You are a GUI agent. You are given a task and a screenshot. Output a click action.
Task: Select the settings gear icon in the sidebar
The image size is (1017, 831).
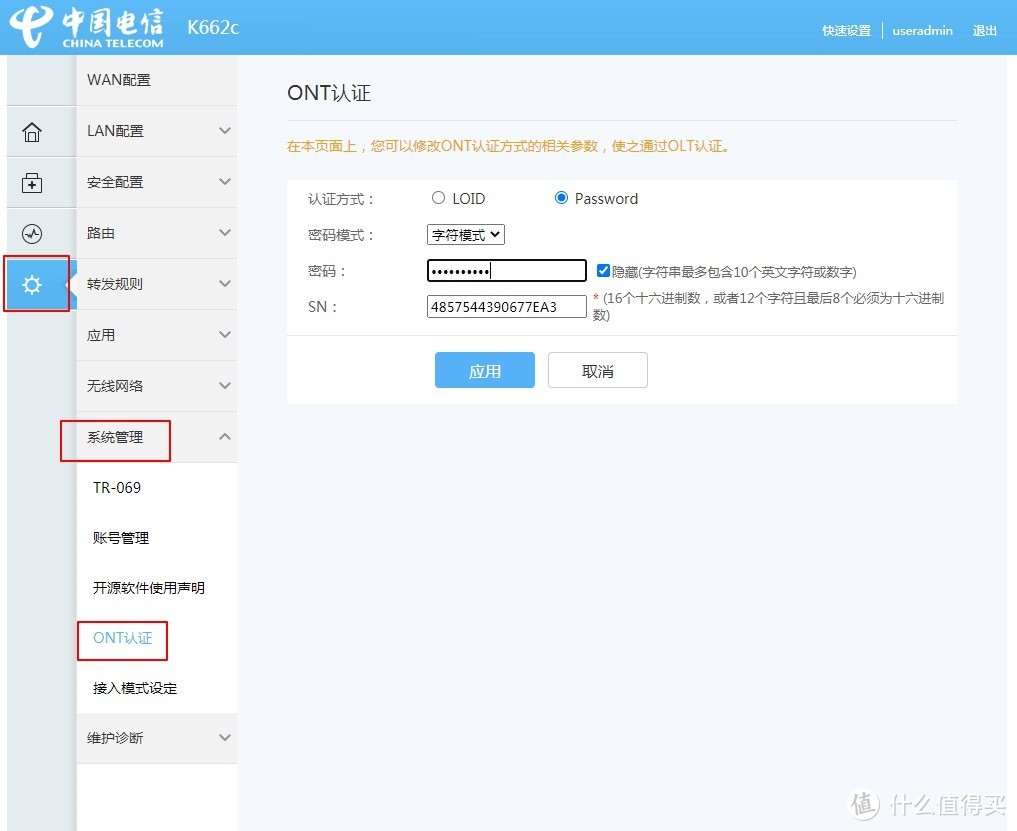tap(33, 284)
